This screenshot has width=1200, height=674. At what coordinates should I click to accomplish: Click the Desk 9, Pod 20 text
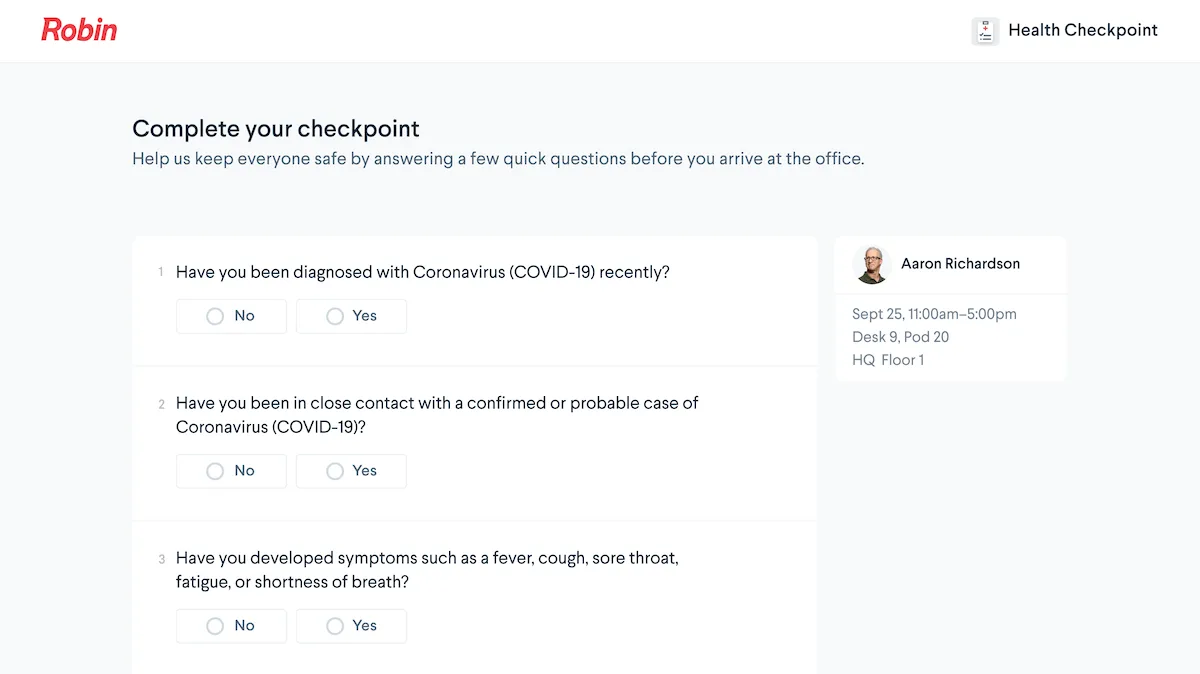pyautogui.click(x=900, y=337)
